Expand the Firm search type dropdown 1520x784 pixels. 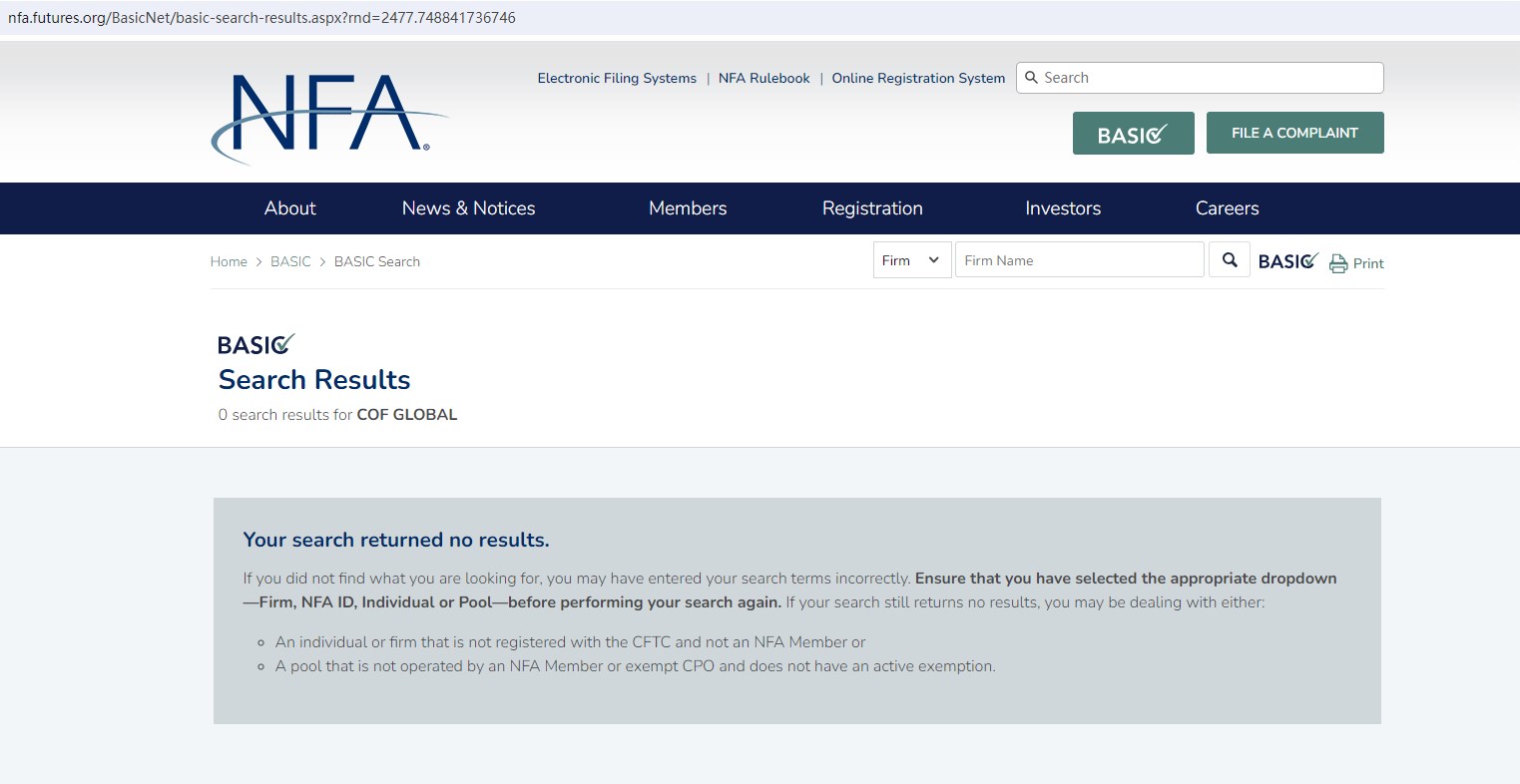[912, 260]
